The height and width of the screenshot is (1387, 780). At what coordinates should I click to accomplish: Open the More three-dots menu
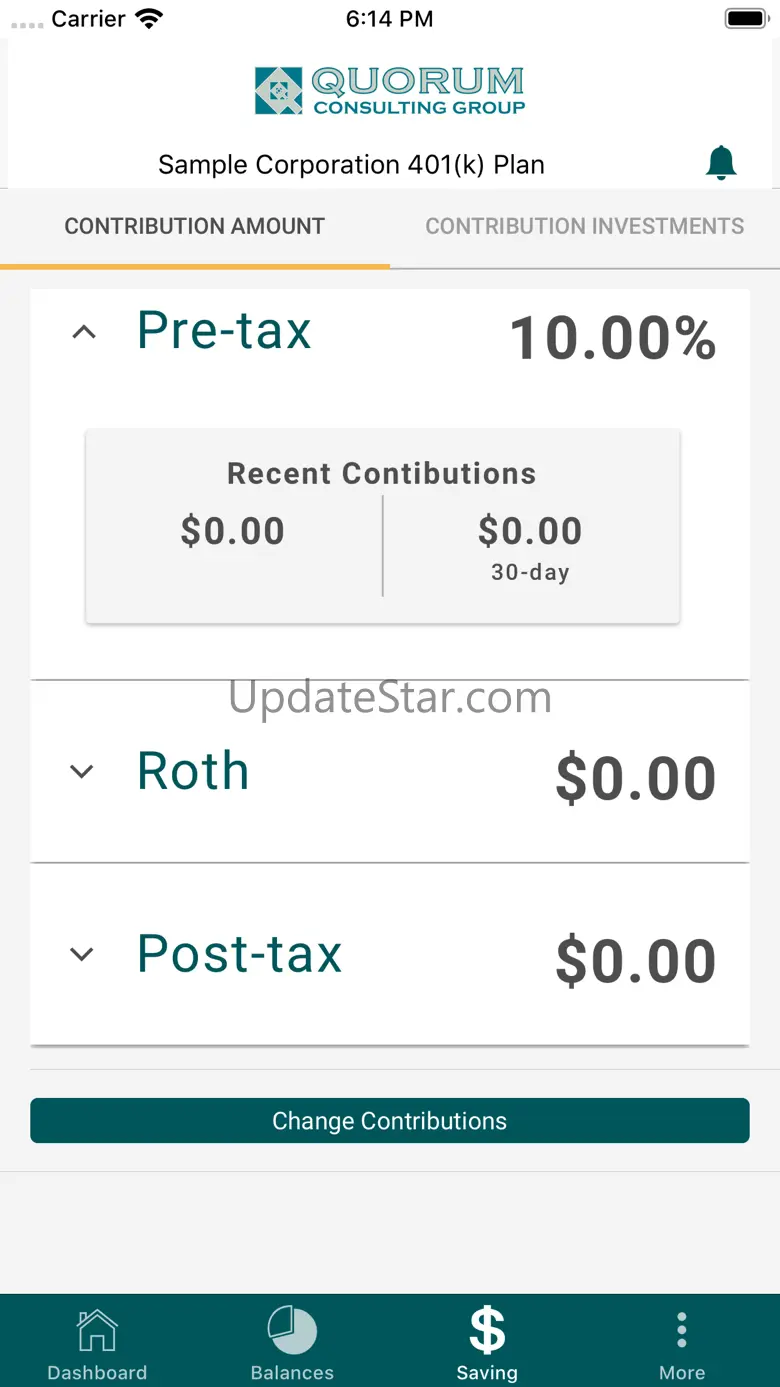click(682, 1331)
